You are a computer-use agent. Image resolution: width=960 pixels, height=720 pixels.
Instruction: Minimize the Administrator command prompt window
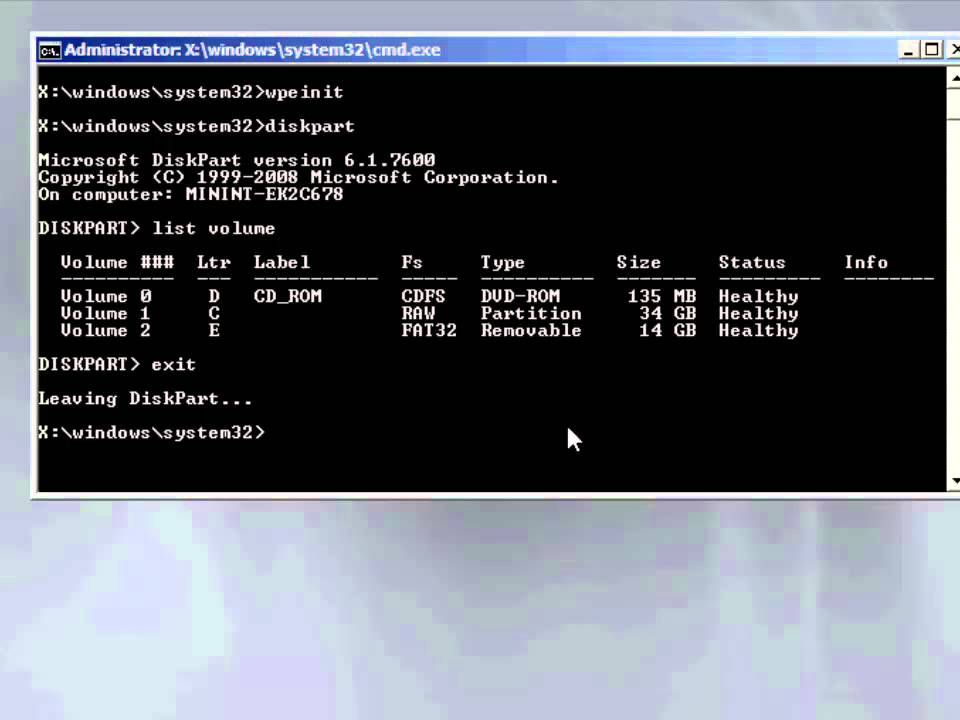[x=909, y=50]
